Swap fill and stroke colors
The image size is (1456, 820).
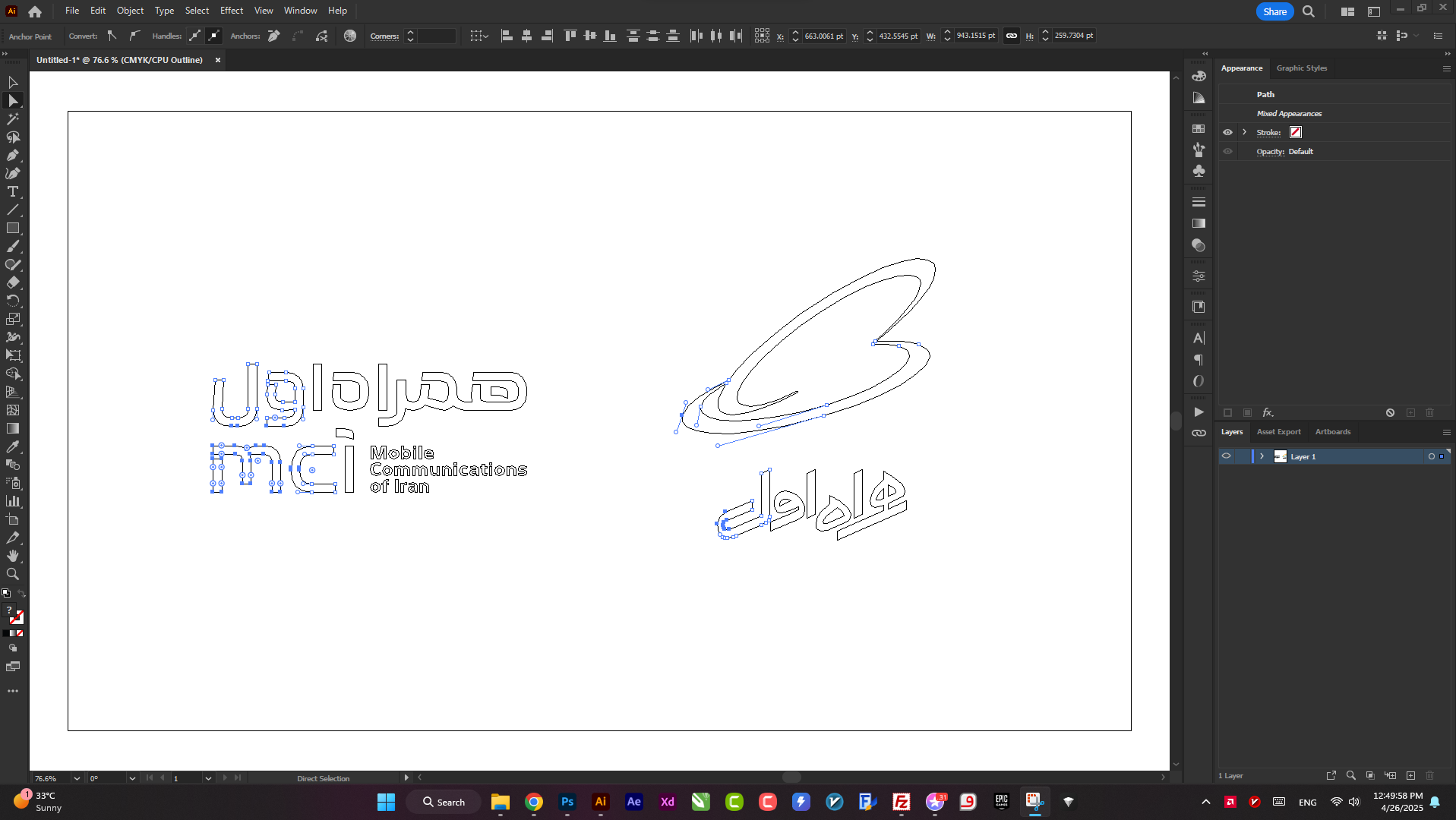22,594
